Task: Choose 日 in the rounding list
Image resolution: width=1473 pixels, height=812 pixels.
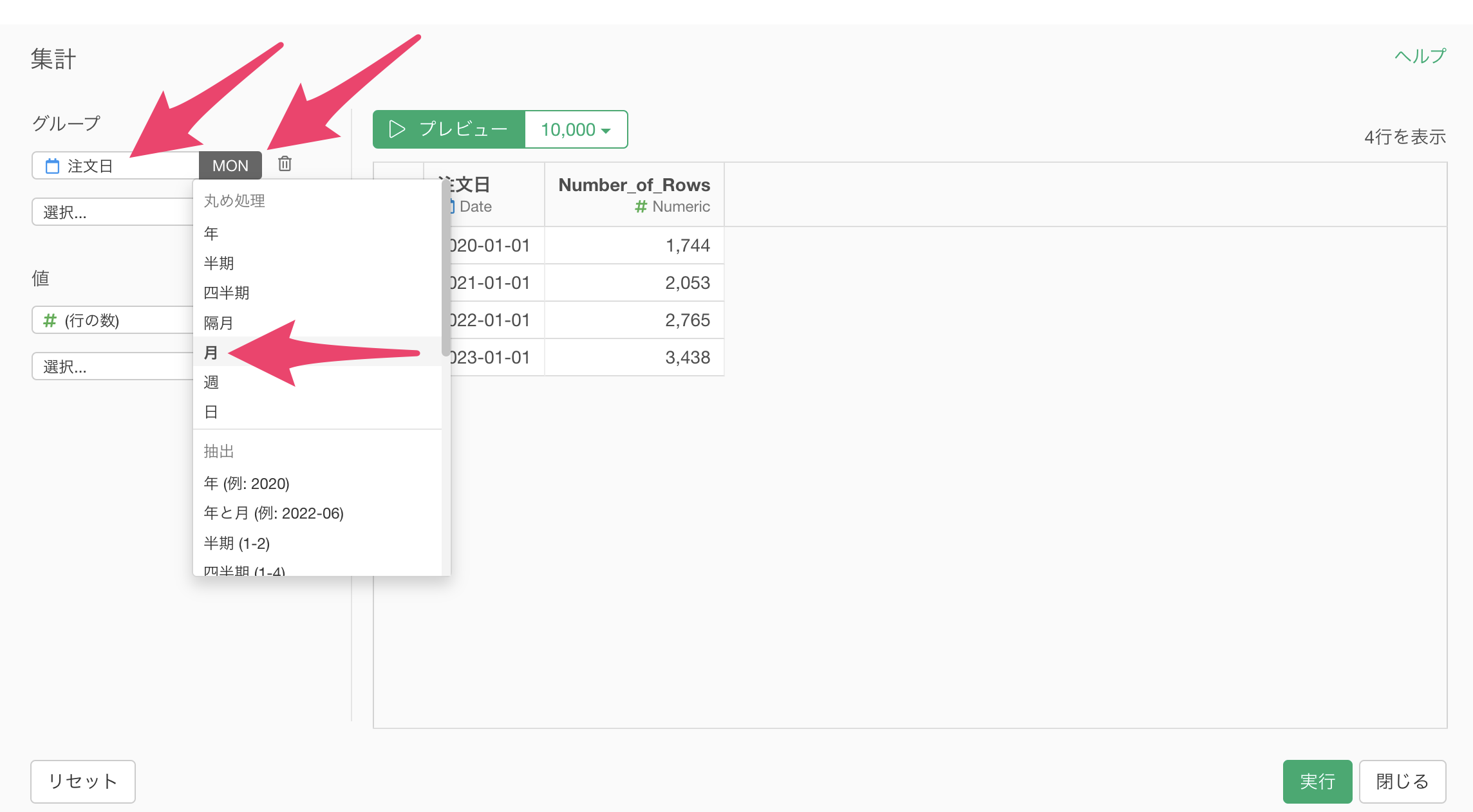Action: pos(317,412)
